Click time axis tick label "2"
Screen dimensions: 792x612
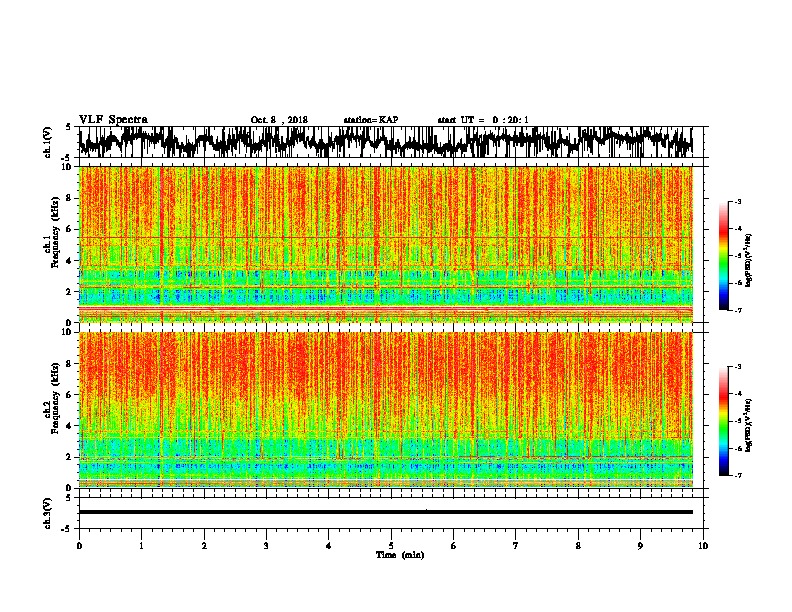point(204,546)
